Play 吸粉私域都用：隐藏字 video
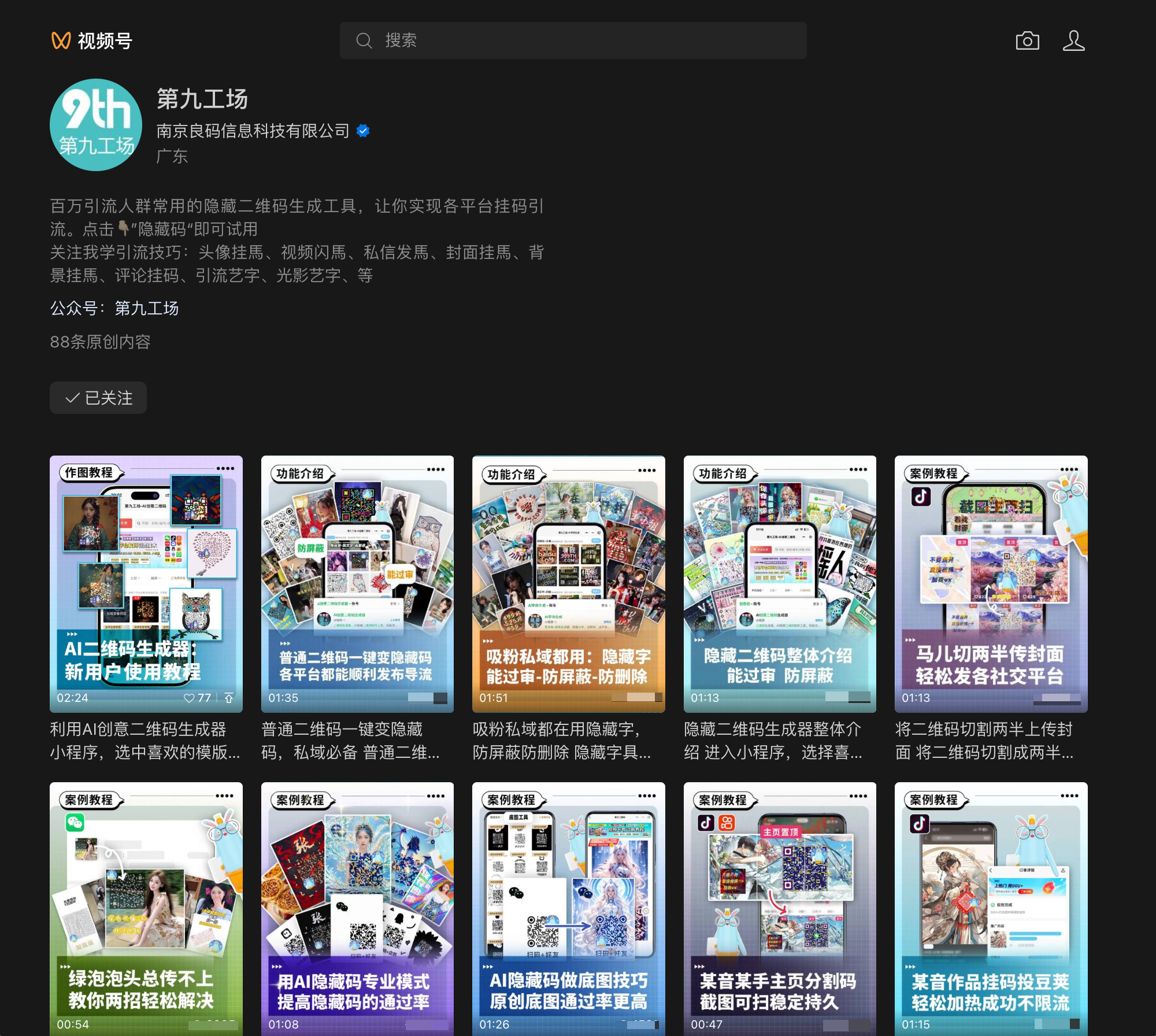This screenshot has height=1036, width=1156. (x=568, y=584)
